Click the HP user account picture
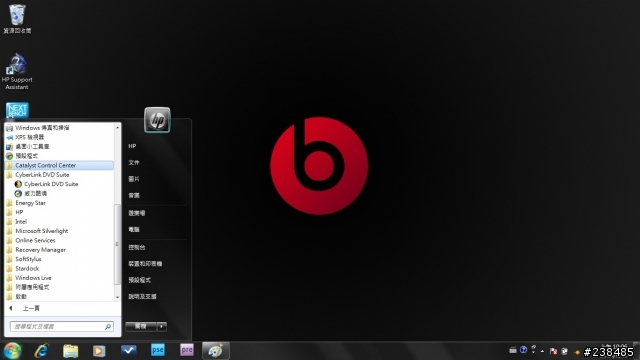Viewport: 640px width, 360px height. click(157, 120)
